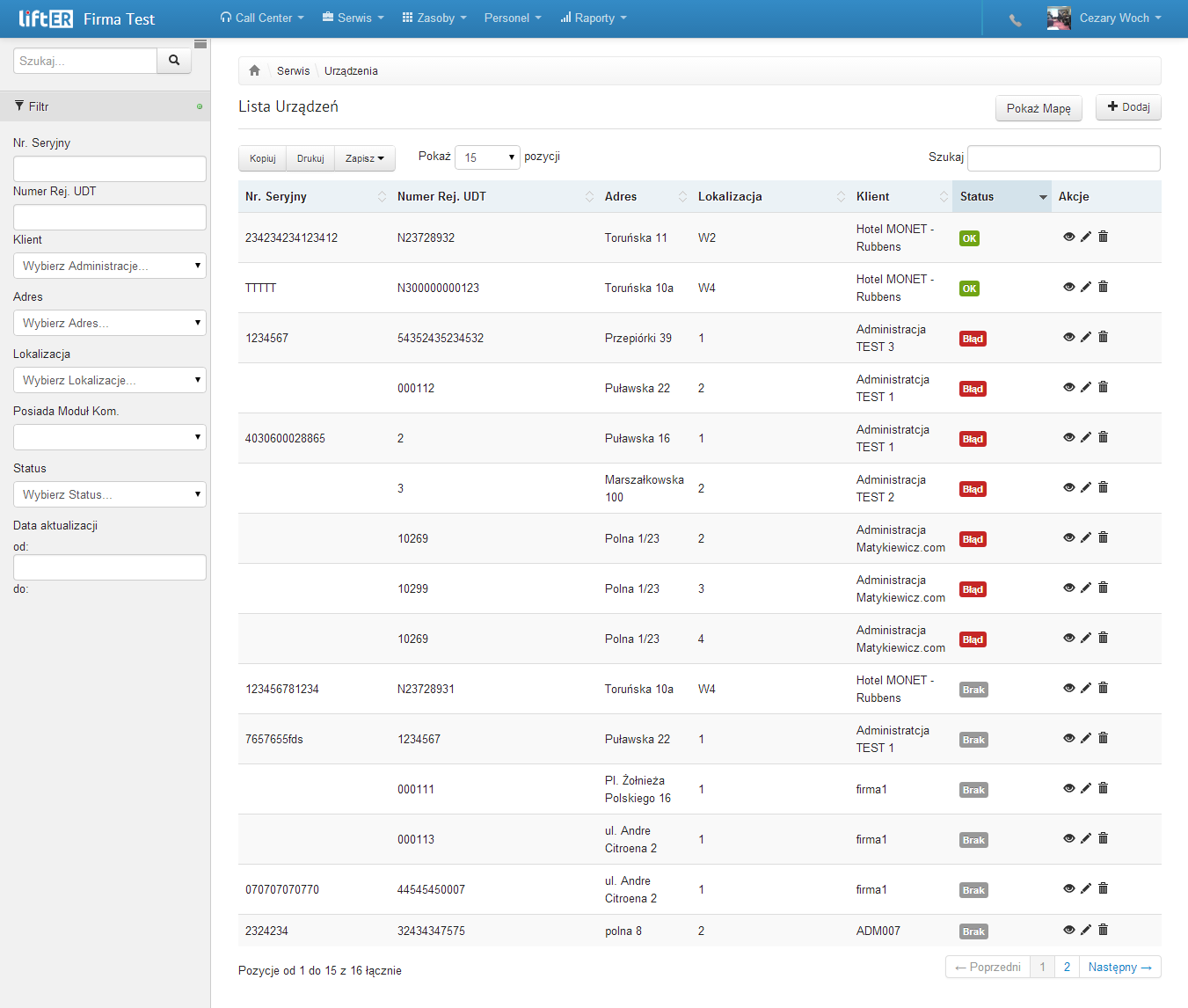Click the Dodaj button
This screenshot has width=1188, height=1008.
pyautogui.click(x=1128, y=106)
